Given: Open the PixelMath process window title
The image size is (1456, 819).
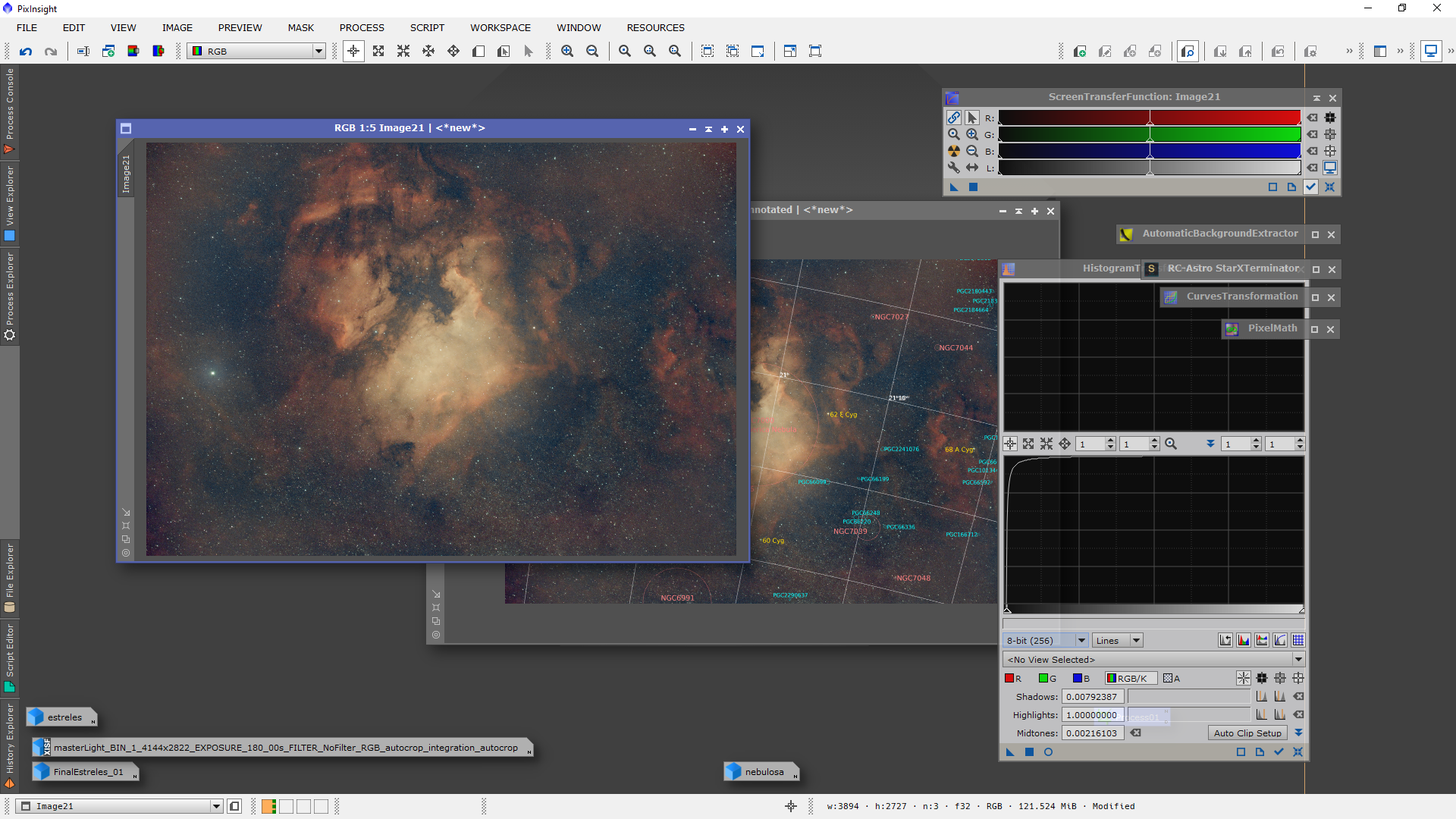Looking at the screenshot, I should pyautogui.click(x=1272, y=328).
